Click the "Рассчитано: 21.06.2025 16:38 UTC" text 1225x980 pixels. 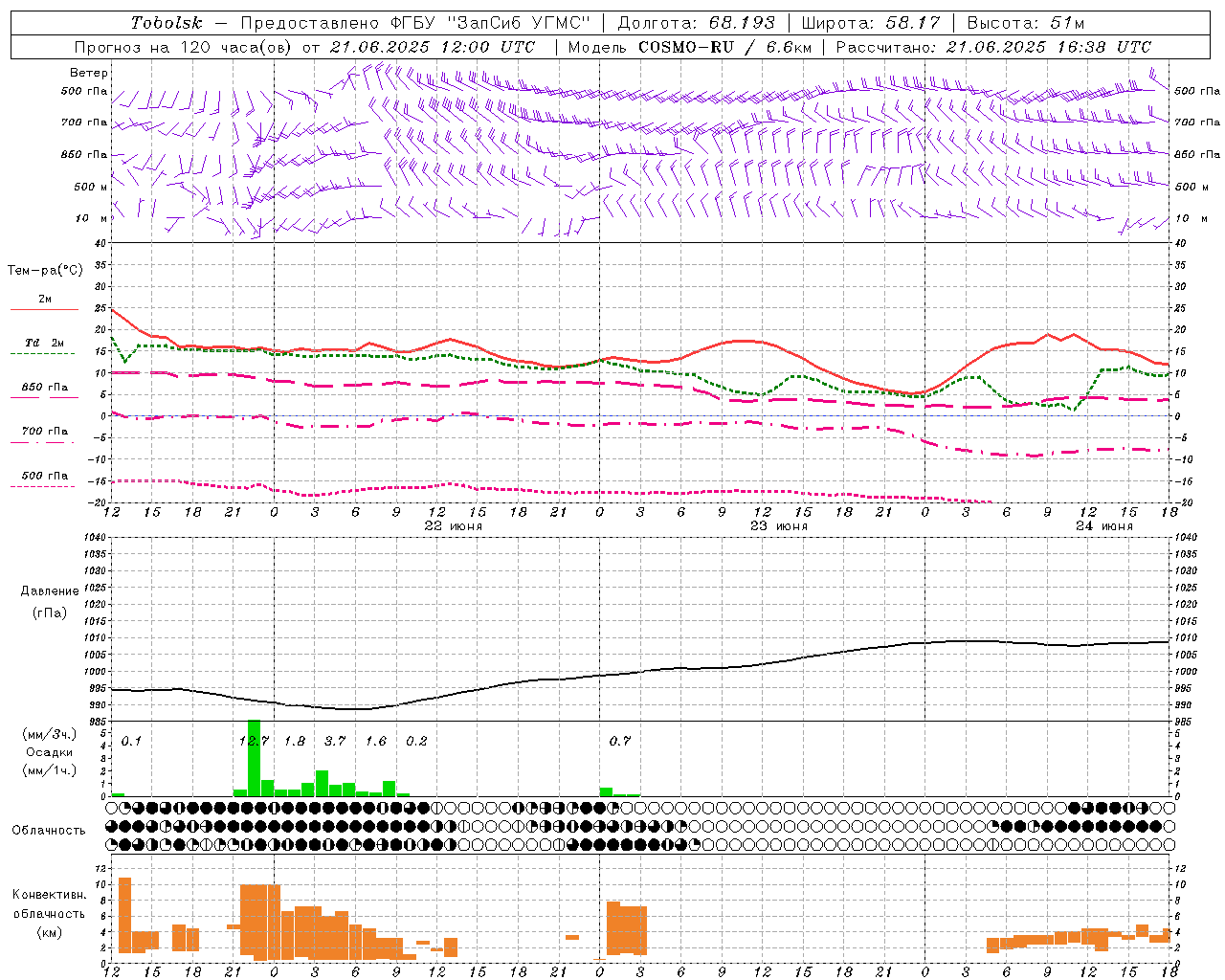pos(993,47)
